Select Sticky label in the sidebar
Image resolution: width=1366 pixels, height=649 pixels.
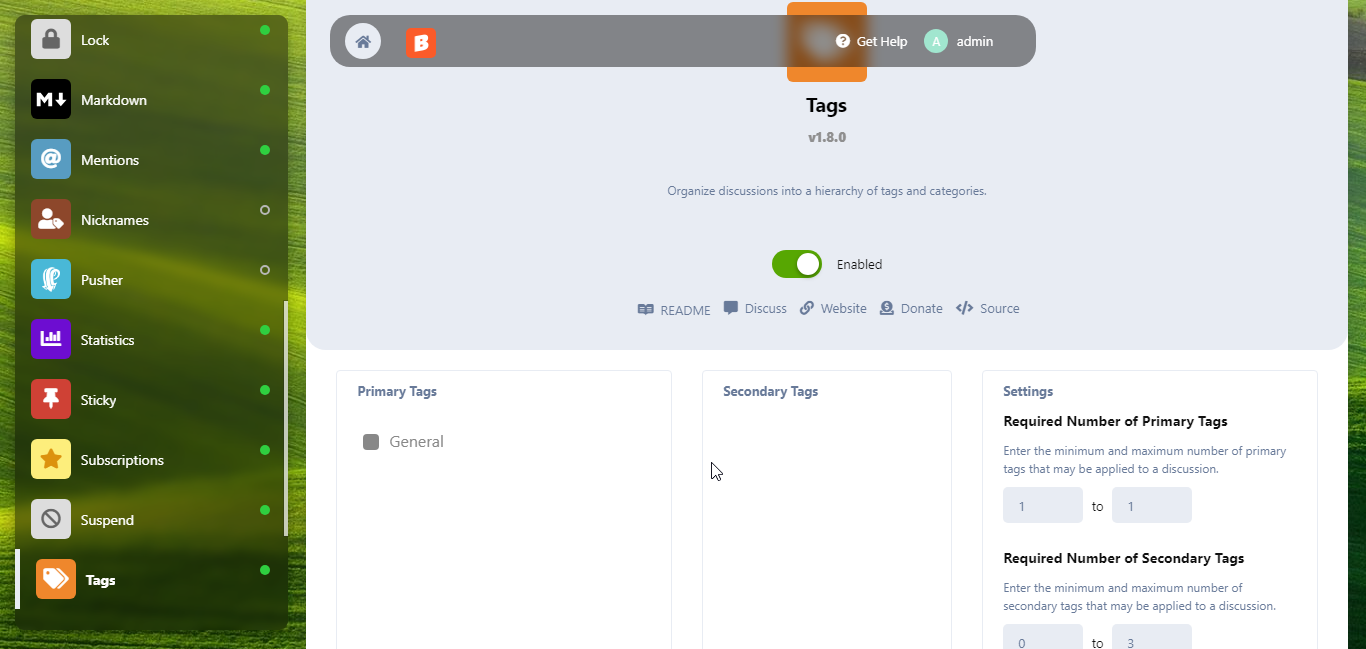99,400
